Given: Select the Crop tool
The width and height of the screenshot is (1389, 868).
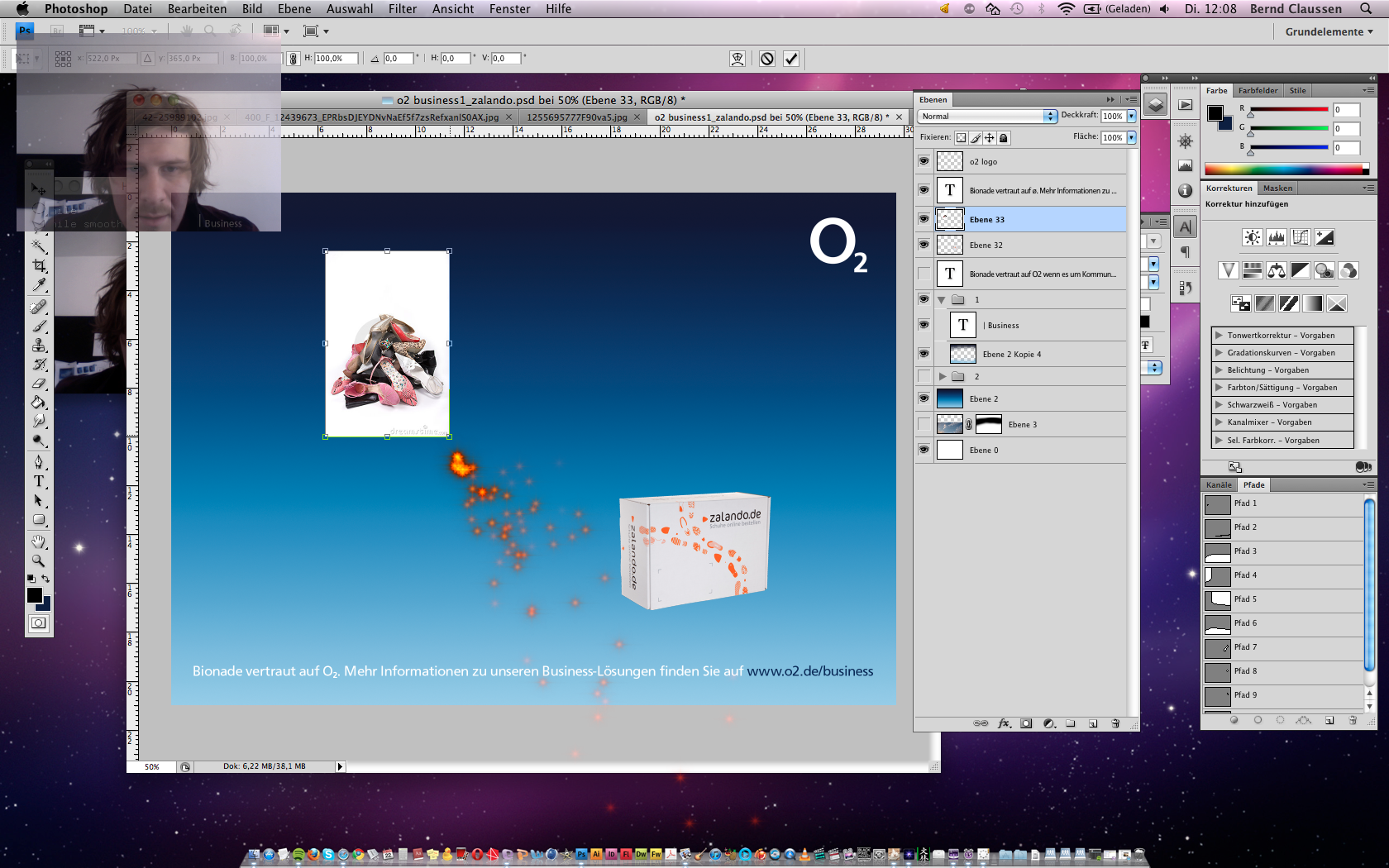Looking at the screenshot, I should (39, 265).
